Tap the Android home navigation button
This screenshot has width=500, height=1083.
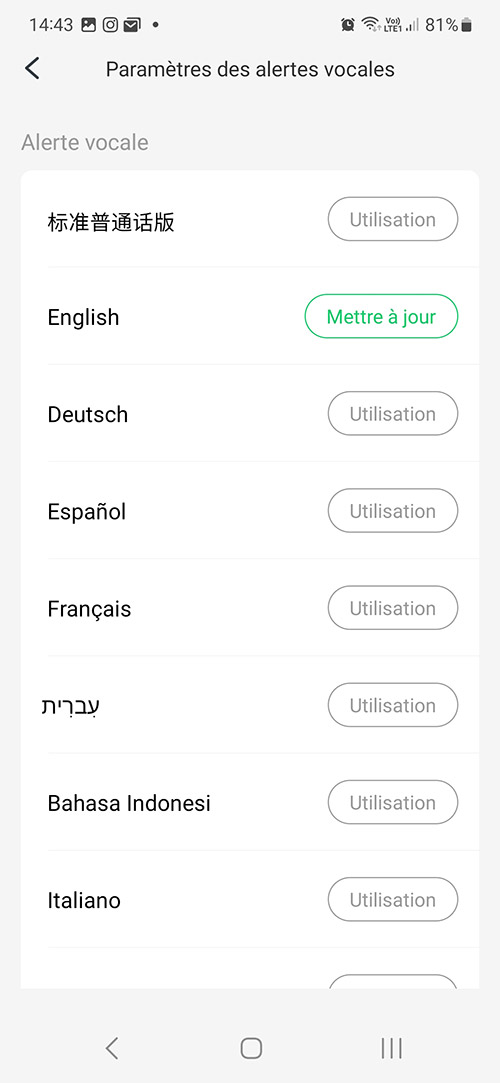click(x=251, y=1048)
